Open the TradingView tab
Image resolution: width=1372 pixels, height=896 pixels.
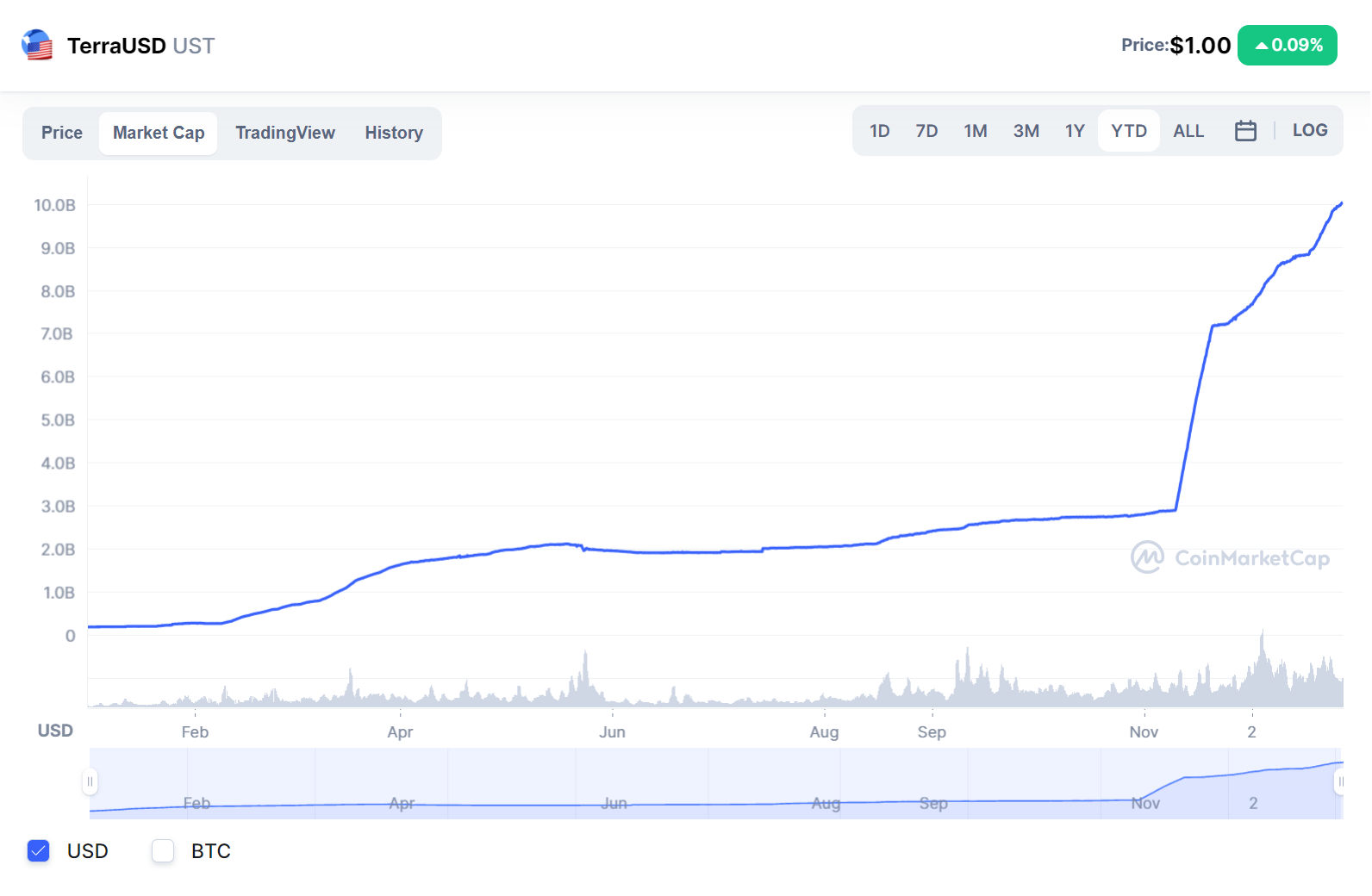(x=285, y=133)
